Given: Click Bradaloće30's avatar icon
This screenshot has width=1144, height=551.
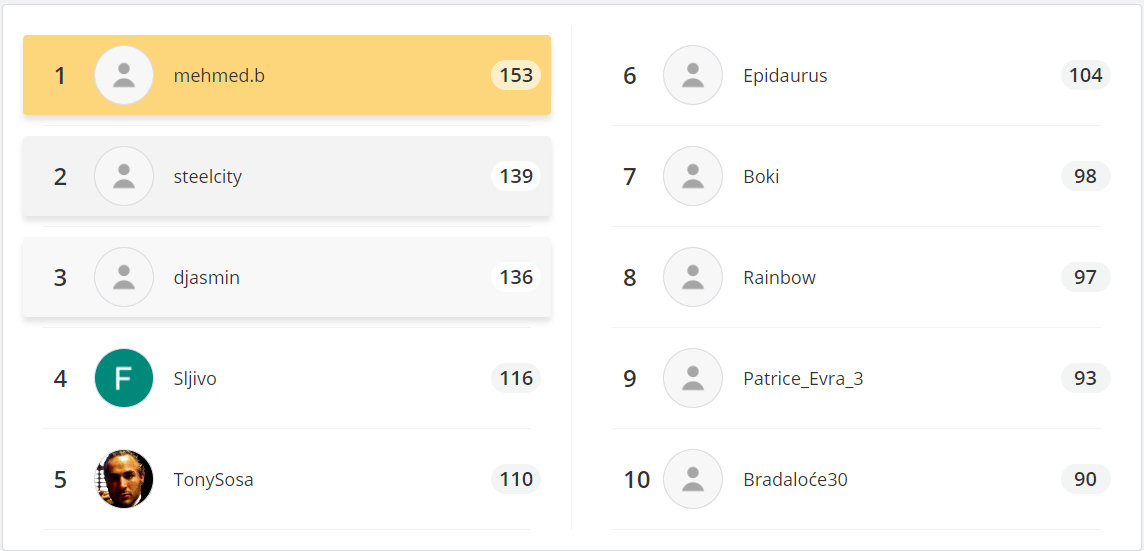Looking at the screenshot, I should (693, 480).
